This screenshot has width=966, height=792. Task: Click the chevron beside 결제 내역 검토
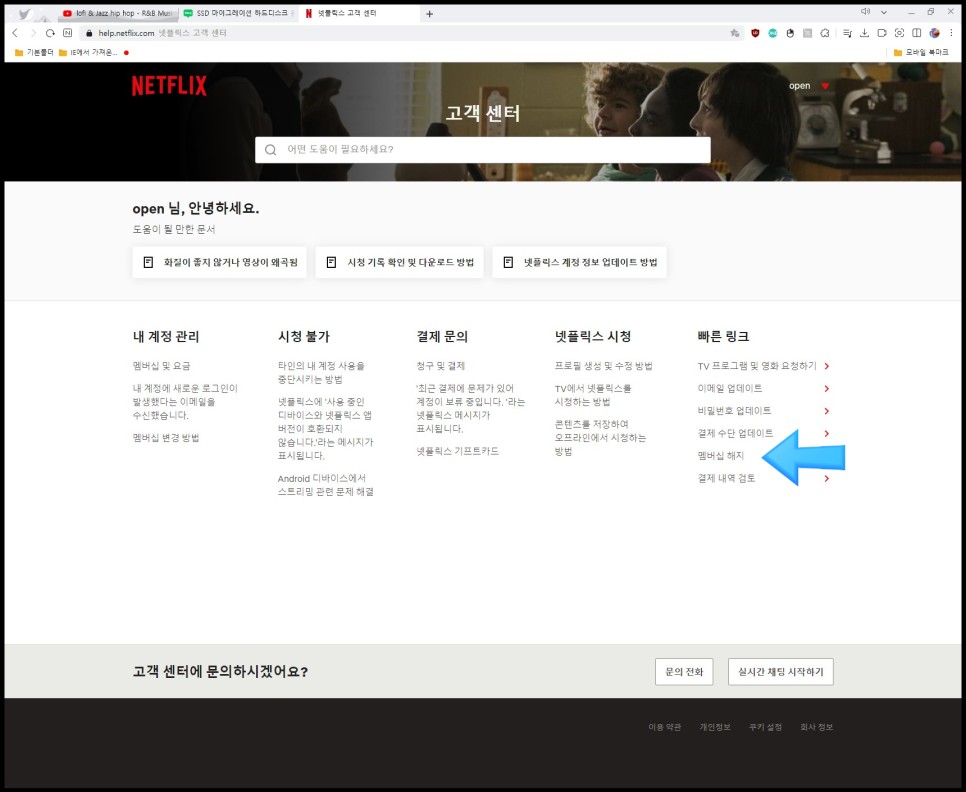(827, 479)
